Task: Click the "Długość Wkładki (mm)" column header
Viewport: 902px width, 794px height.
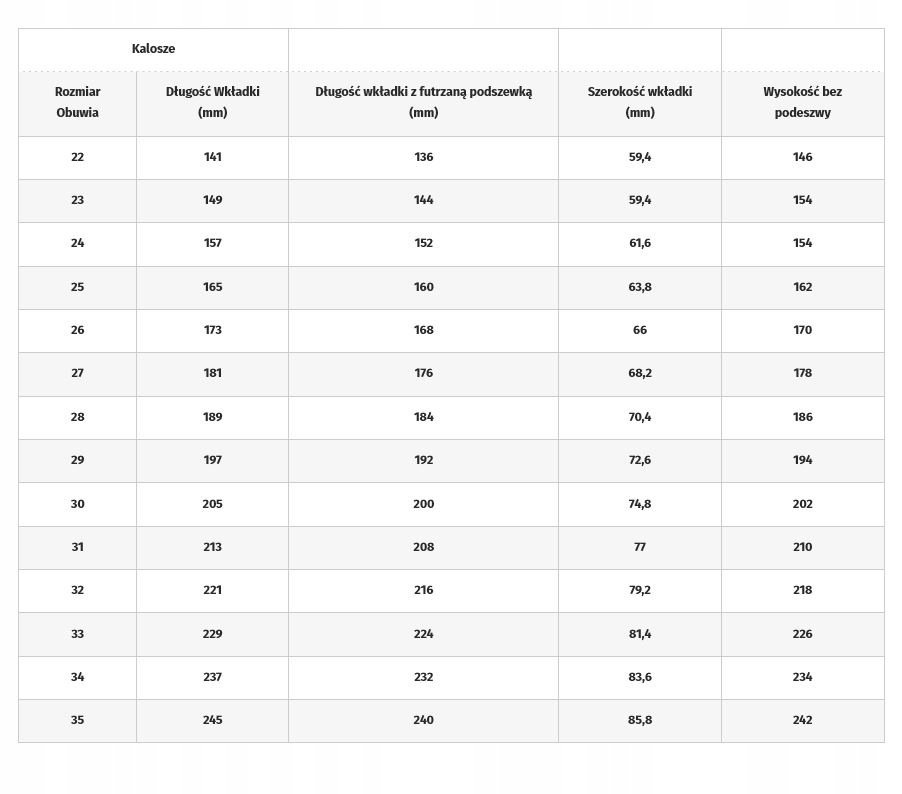Action: [212, 102]
